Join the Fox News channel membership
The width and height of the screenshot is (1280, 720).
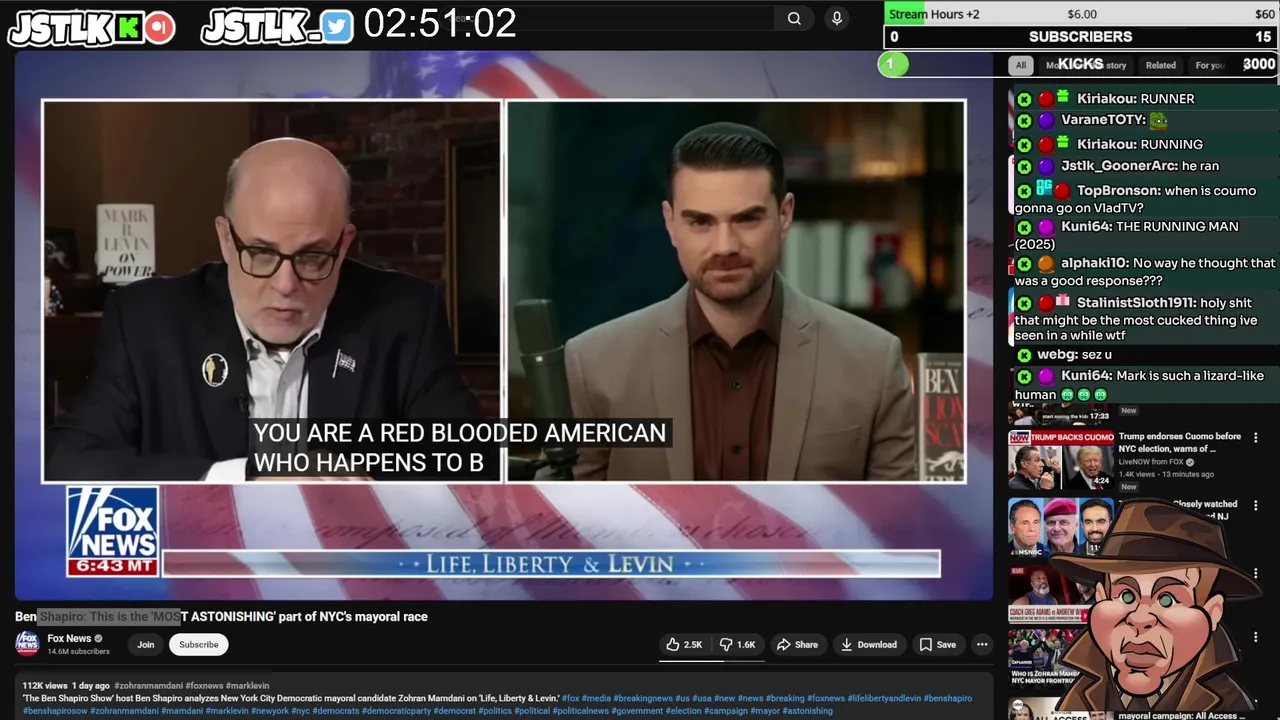146,645
